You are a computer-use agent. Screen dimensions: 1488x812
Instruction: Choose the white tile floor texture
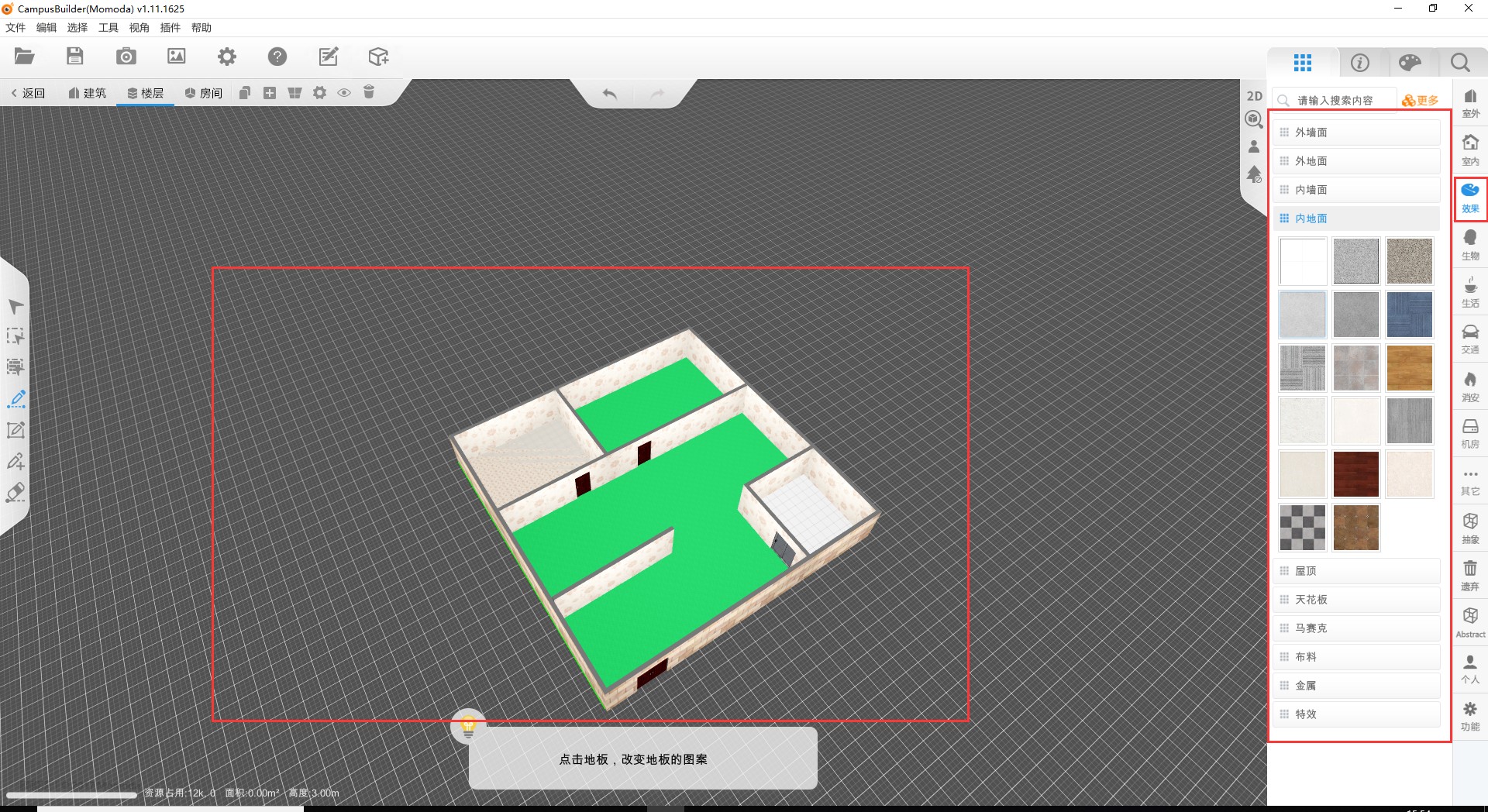click(x=1303, y=261)
